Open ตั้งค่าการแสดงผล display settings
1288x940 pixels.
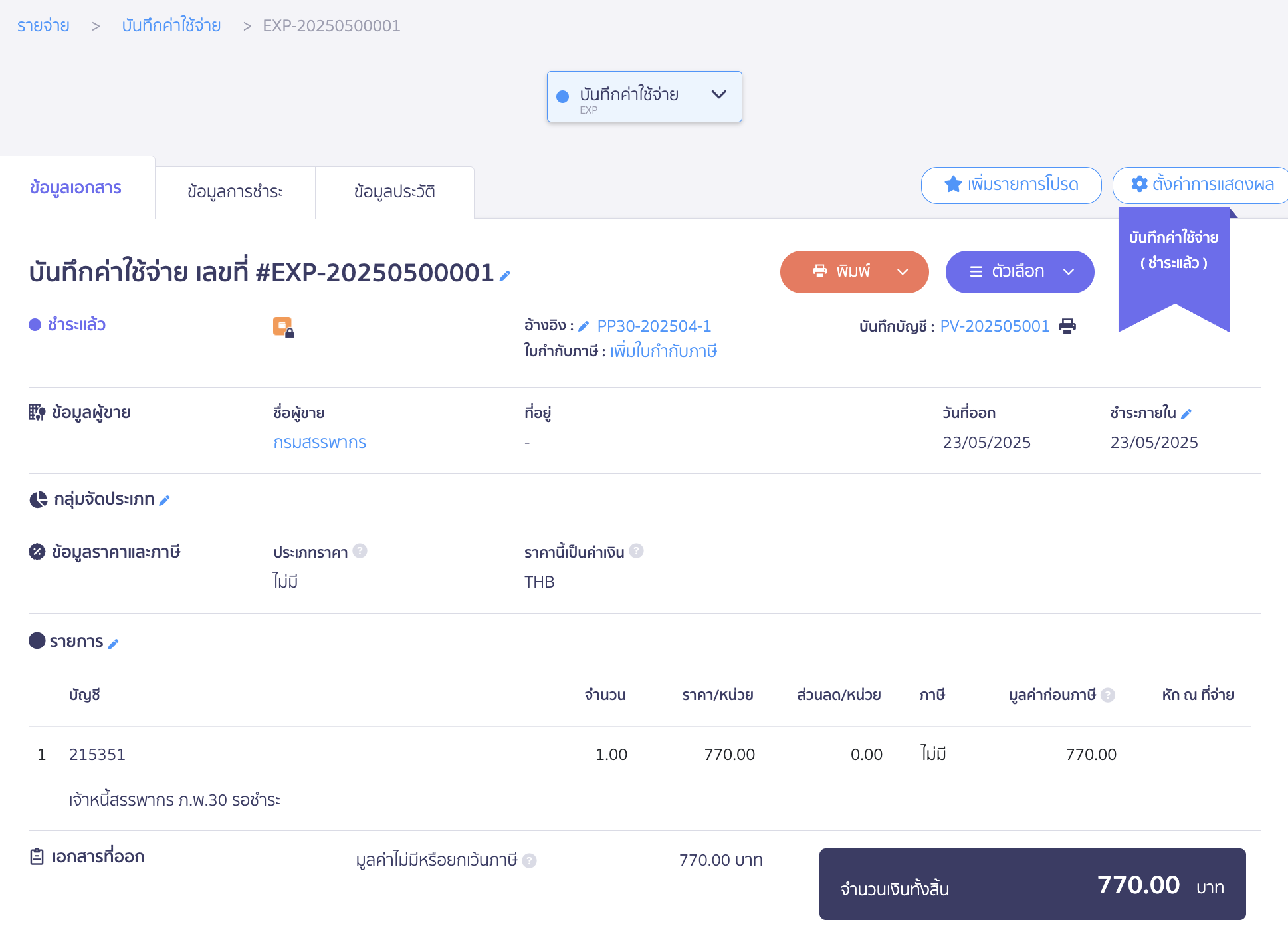pos(1202,185)
